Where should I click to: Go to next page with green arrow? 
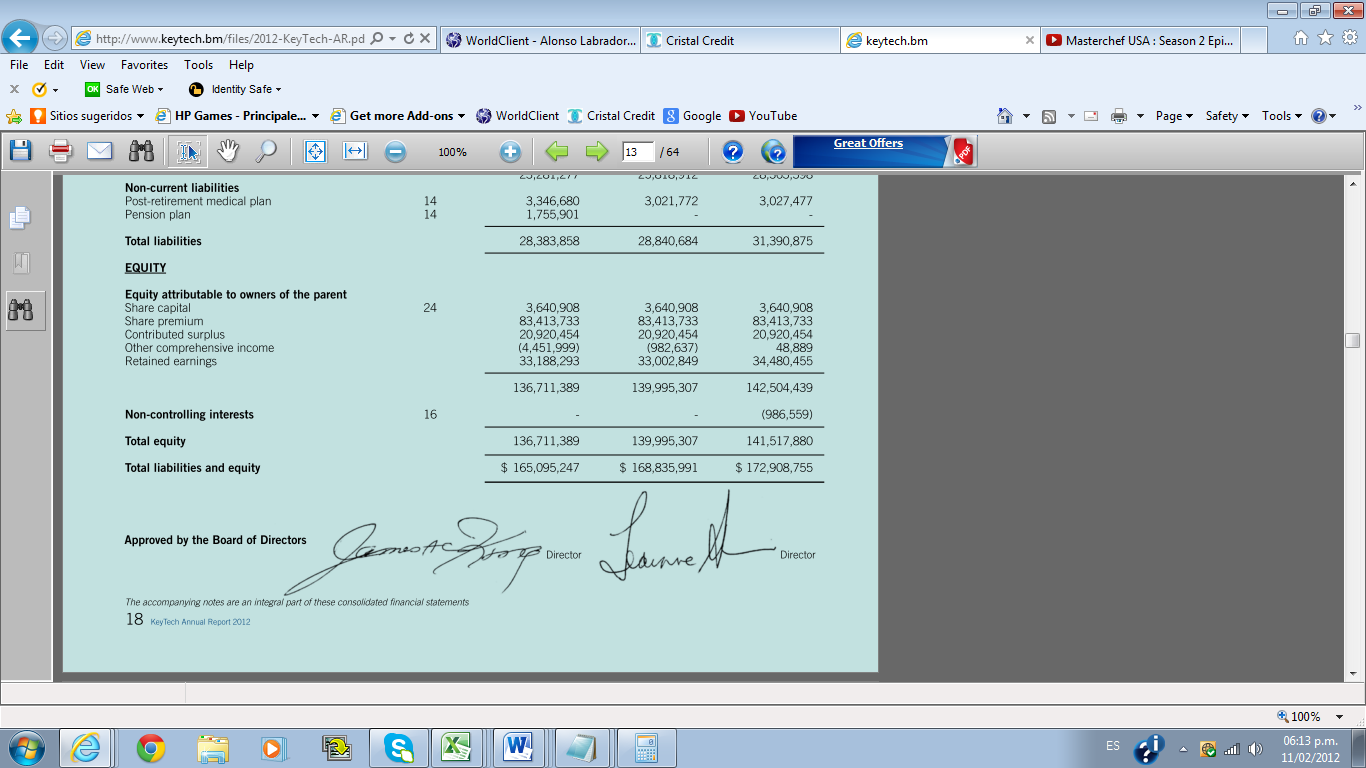click(596, 152)
